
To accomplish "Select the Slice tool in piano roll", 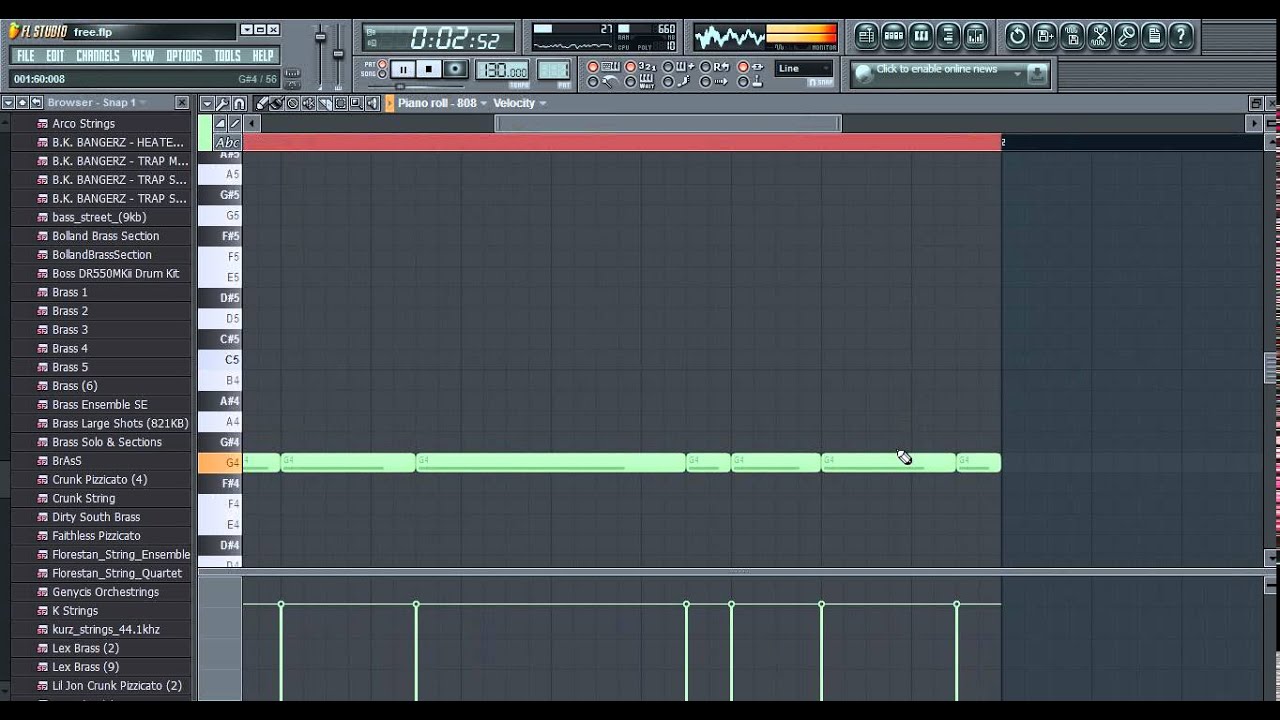I will tap(324, 103).
